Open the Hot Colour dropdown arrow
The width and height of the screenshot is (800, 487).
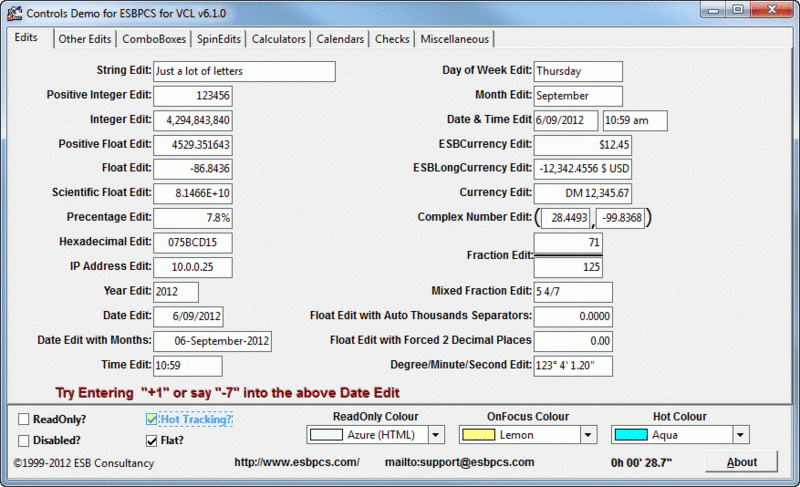pos(740,435)
